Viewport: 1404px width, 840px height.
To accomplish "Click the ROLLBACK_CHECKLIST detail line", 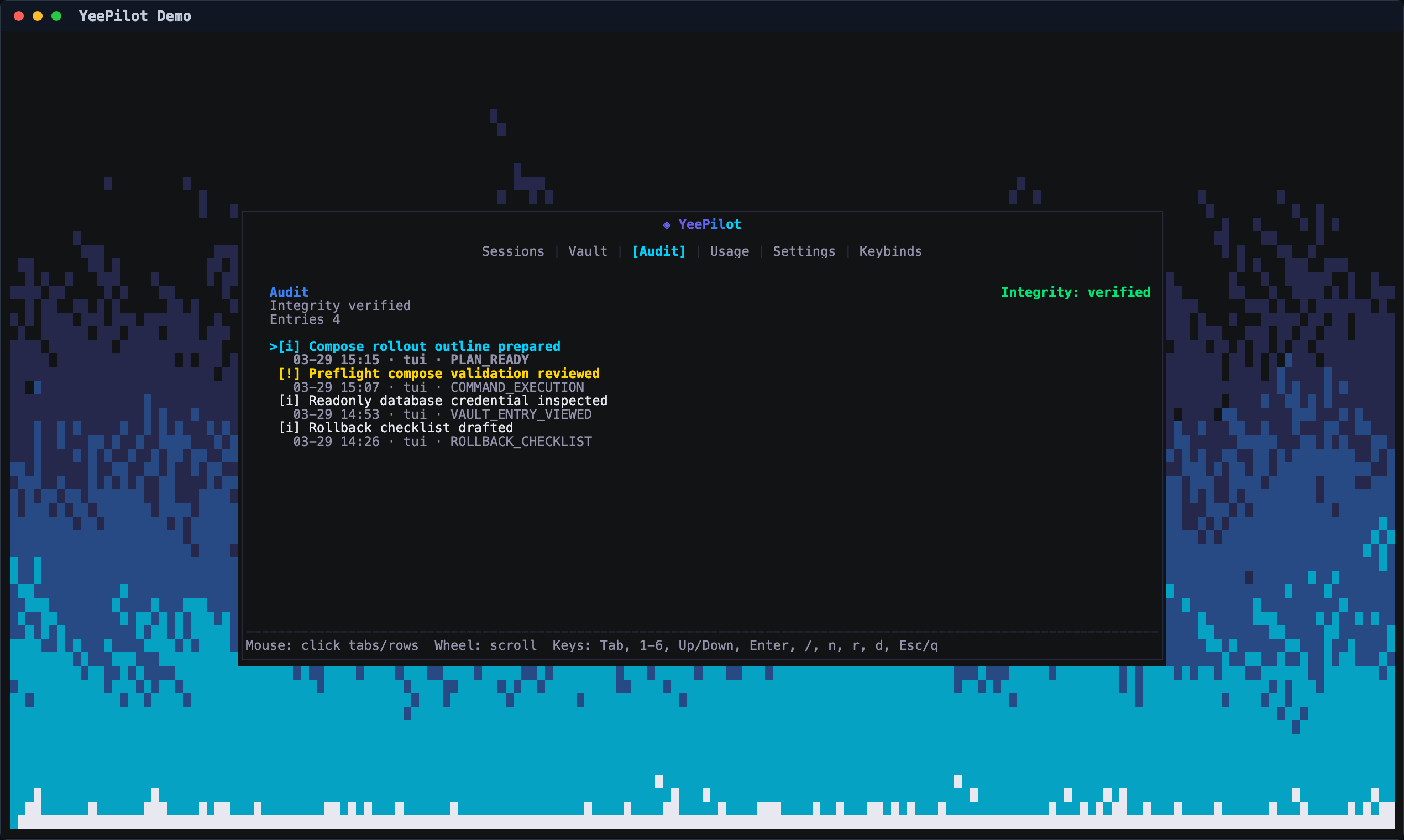I will click(443, 442).
